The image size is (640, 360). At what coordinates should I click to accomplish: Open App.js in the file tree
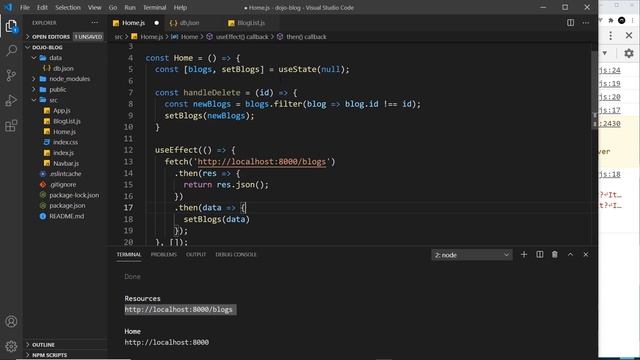point(62,111)
